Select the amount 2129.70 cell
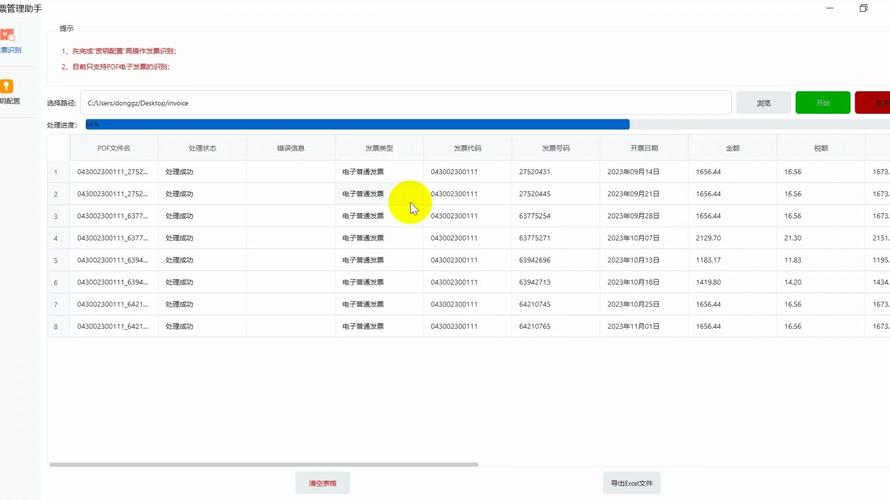Image resolution: width=890 pixels, height=500 pixels. pyautogui.click(x=733, y=238)
